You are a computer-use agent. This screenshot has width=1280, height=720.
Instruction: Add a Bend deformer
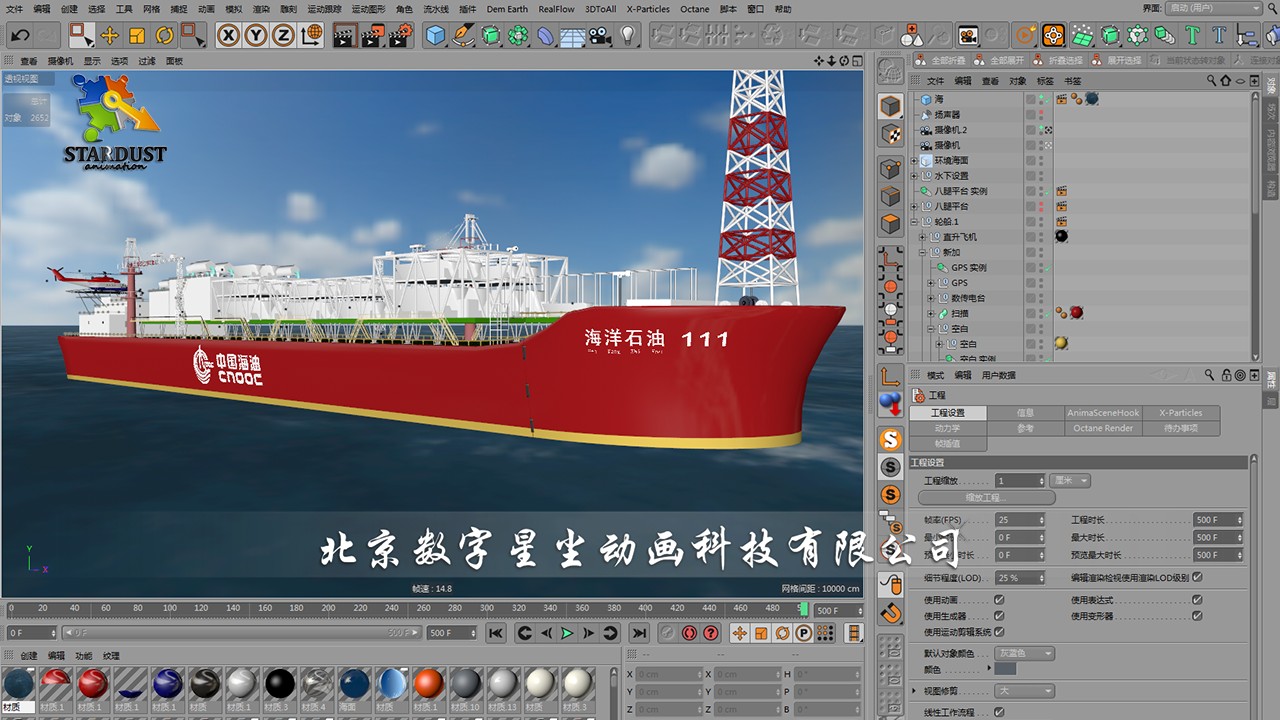pyautogui.click(x=545, y=36)
